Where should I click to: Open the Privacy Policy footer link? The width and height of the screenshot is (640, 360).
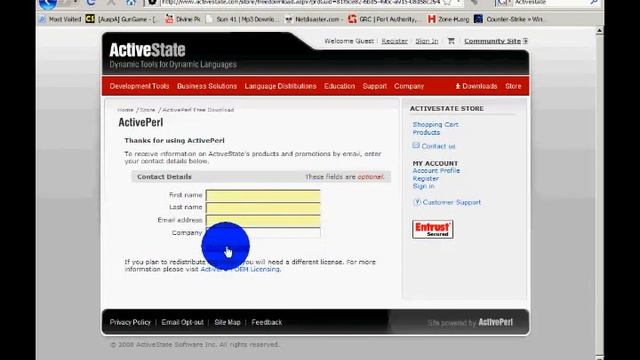click(x=130, y=322)
